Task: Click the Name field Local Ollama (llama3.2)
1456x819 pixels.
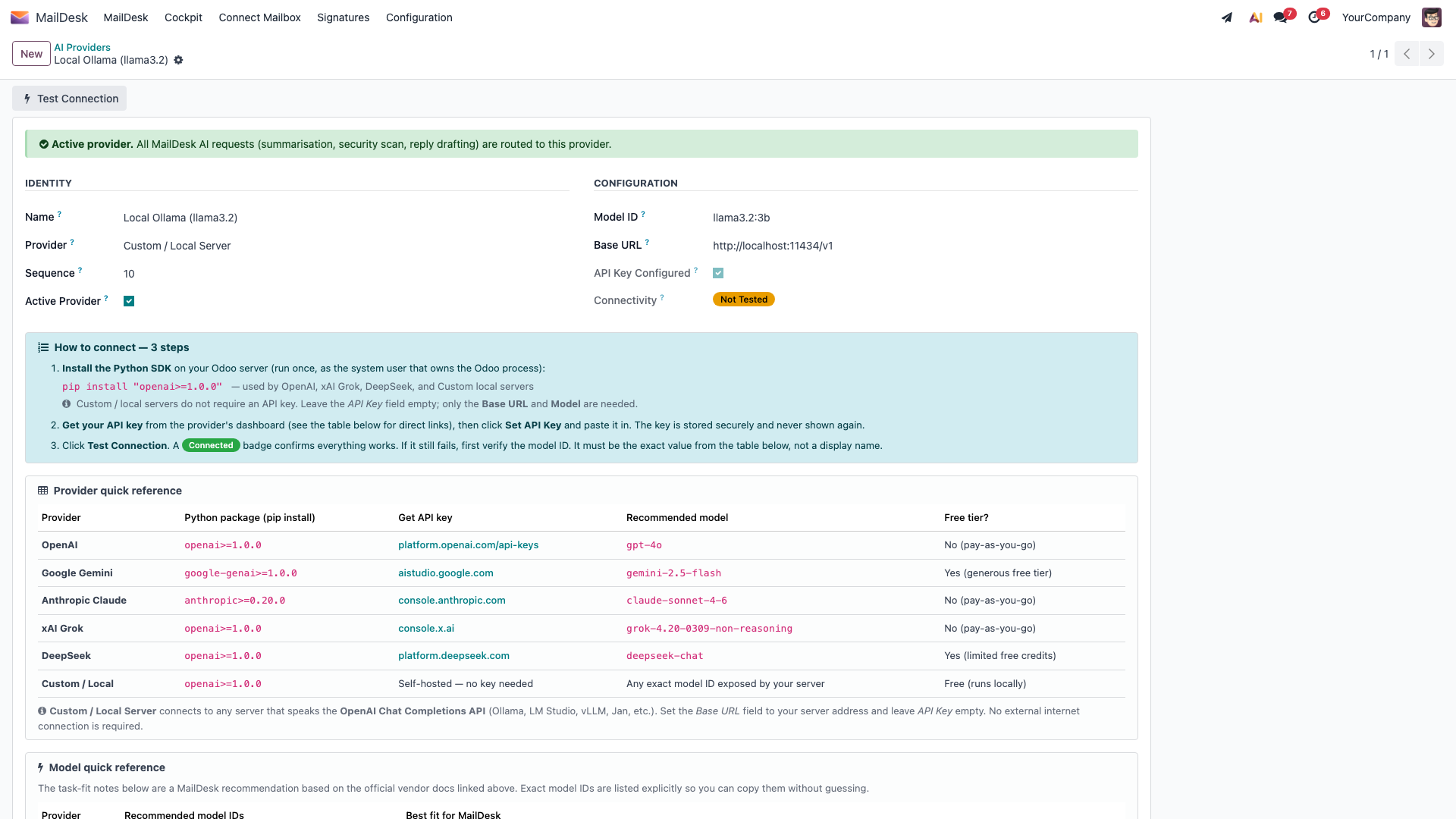Action: pyautogui.click(x=180, y=218)
